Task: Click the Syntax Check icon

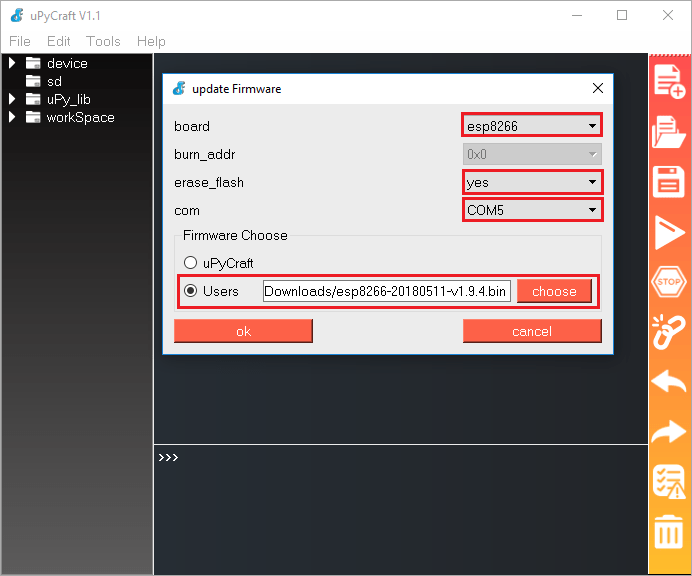Action: [x=668, y=481]
